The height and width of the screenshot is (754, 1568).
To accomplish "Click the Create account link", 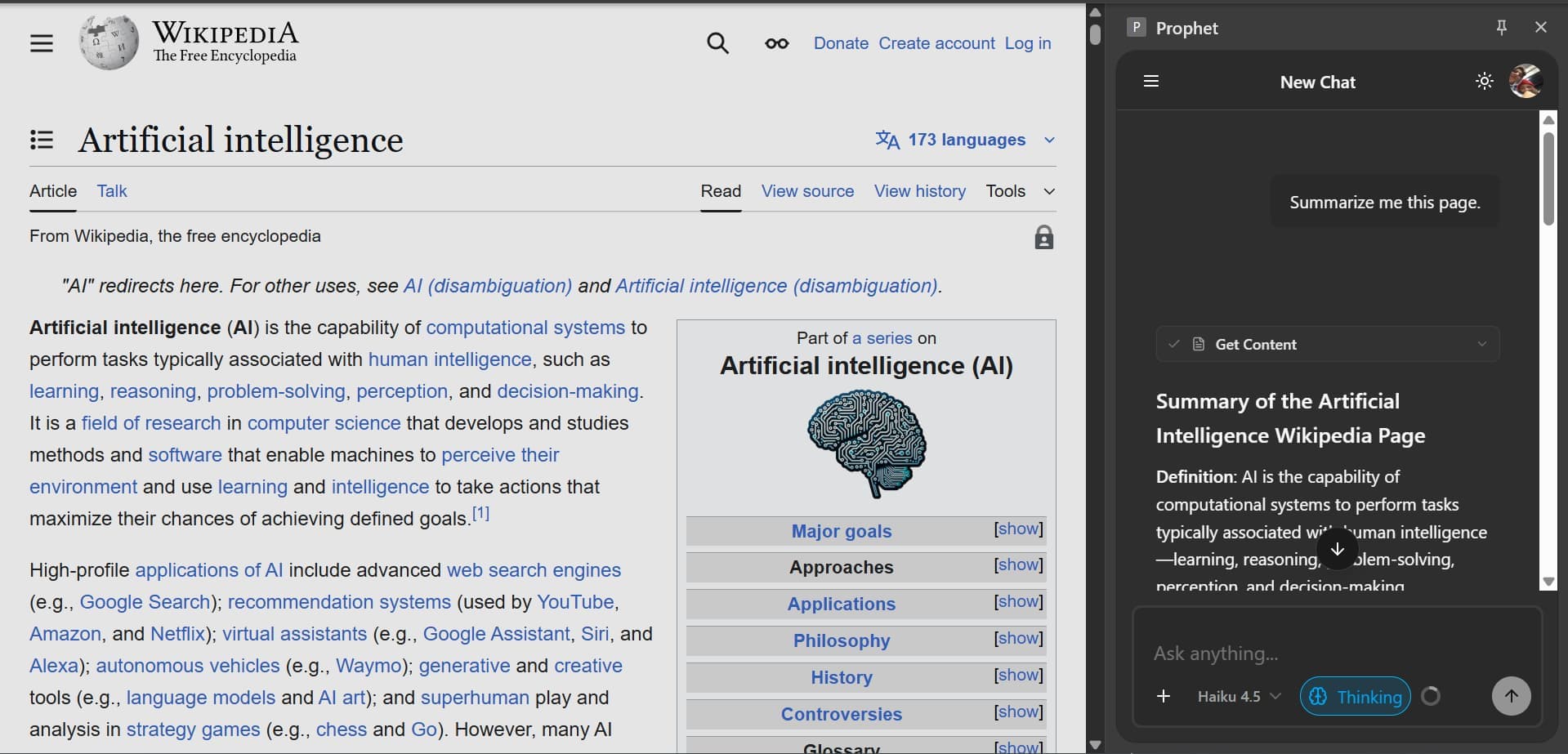I will (936, 42).
